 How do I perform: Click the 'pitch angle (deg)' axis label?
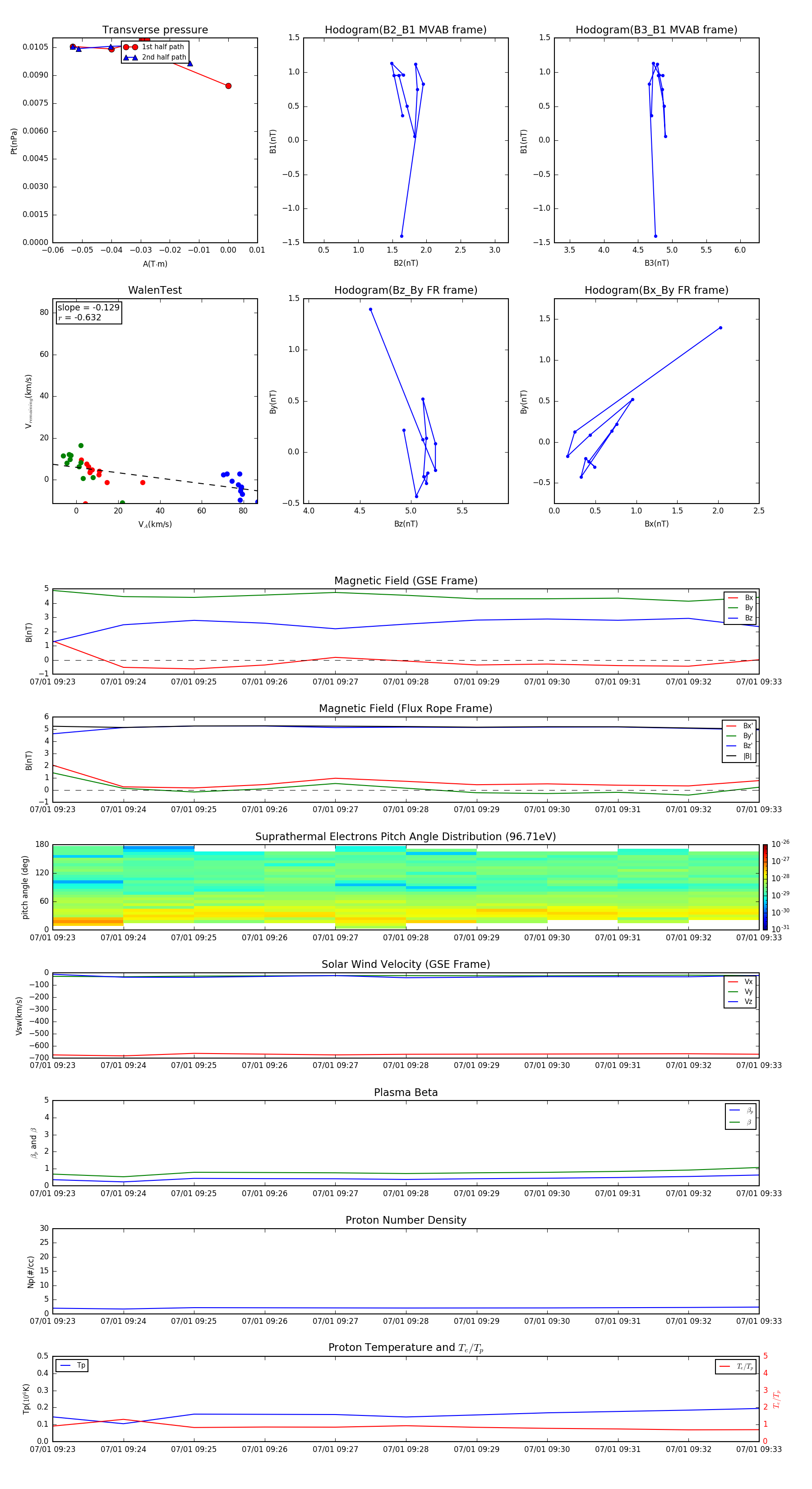pyautogui.click(x=25, y=887)
